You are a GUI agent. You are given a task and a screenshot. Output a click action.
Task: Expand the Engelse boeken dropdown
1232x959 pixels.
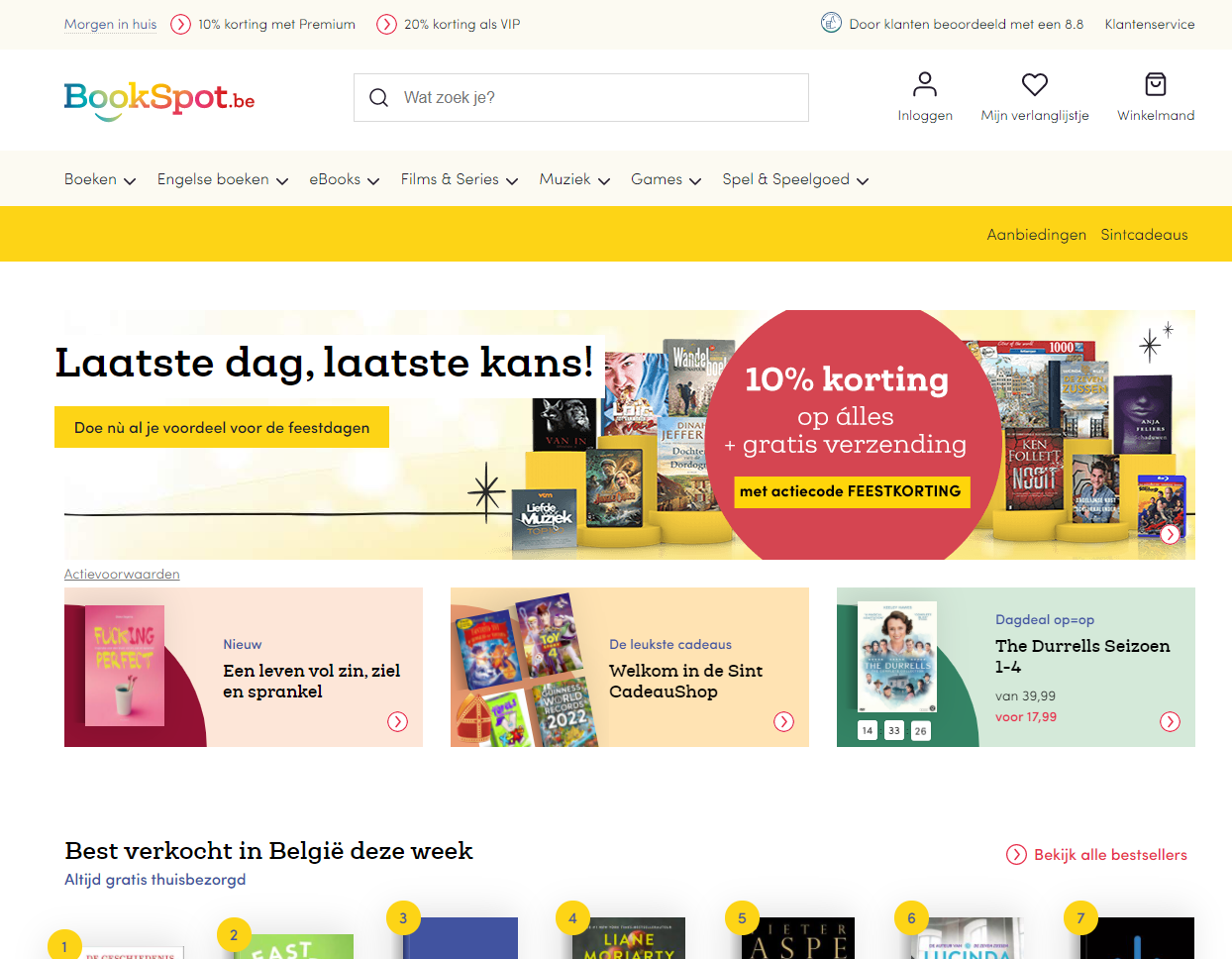[x=223, y=179]
